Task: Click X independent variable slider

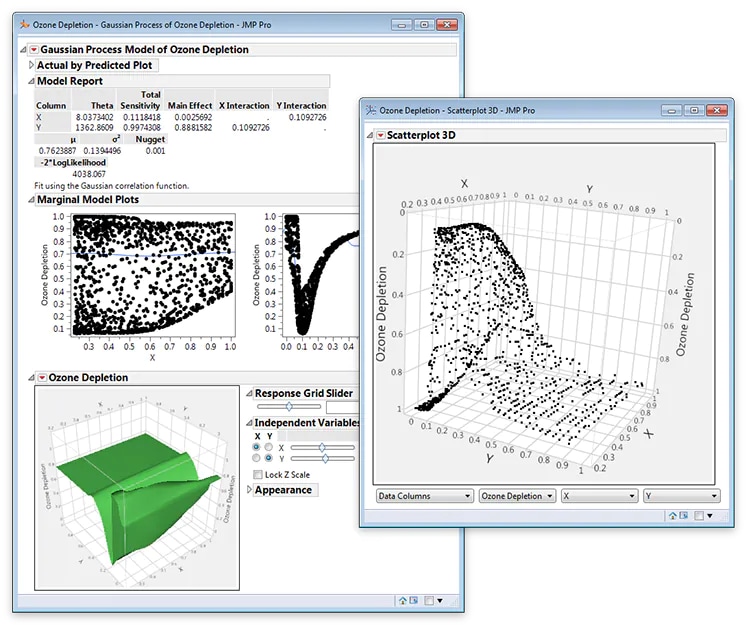Action: point(323,447)
